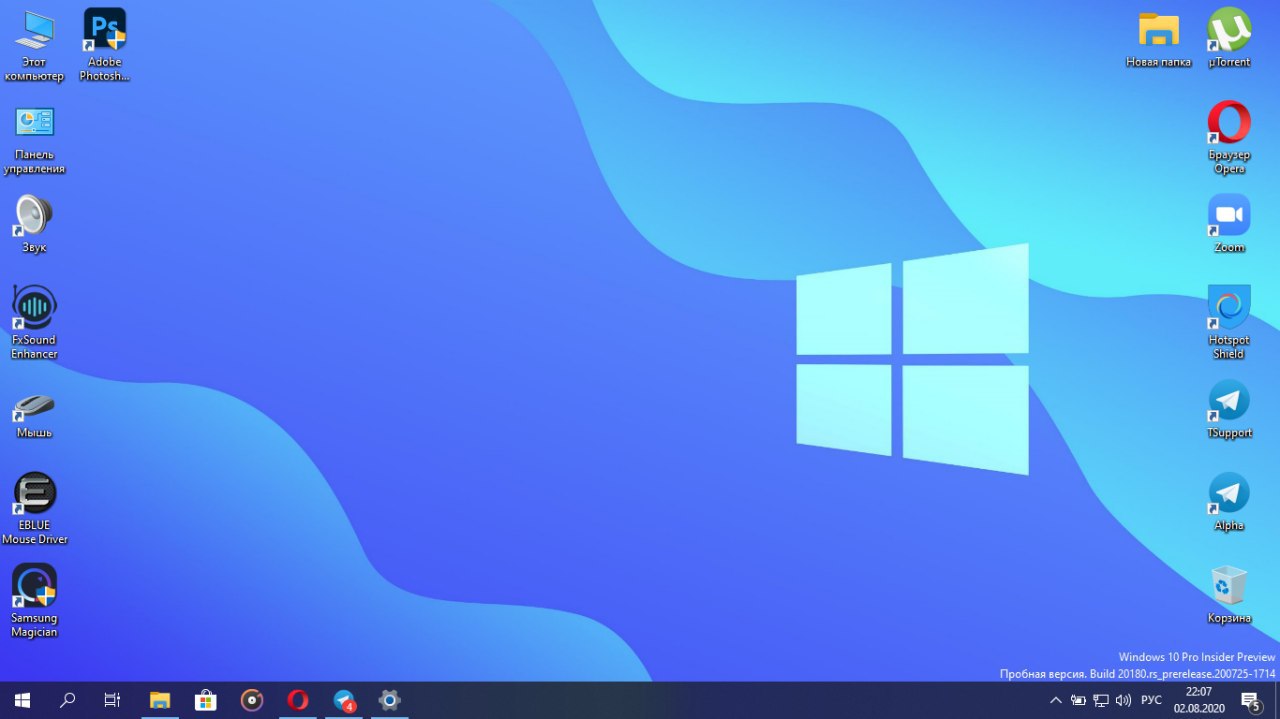This screenshot has width=1280, height=719.
Task: Open File Explorer from the taskbar
Action: (x=160, y=700)
